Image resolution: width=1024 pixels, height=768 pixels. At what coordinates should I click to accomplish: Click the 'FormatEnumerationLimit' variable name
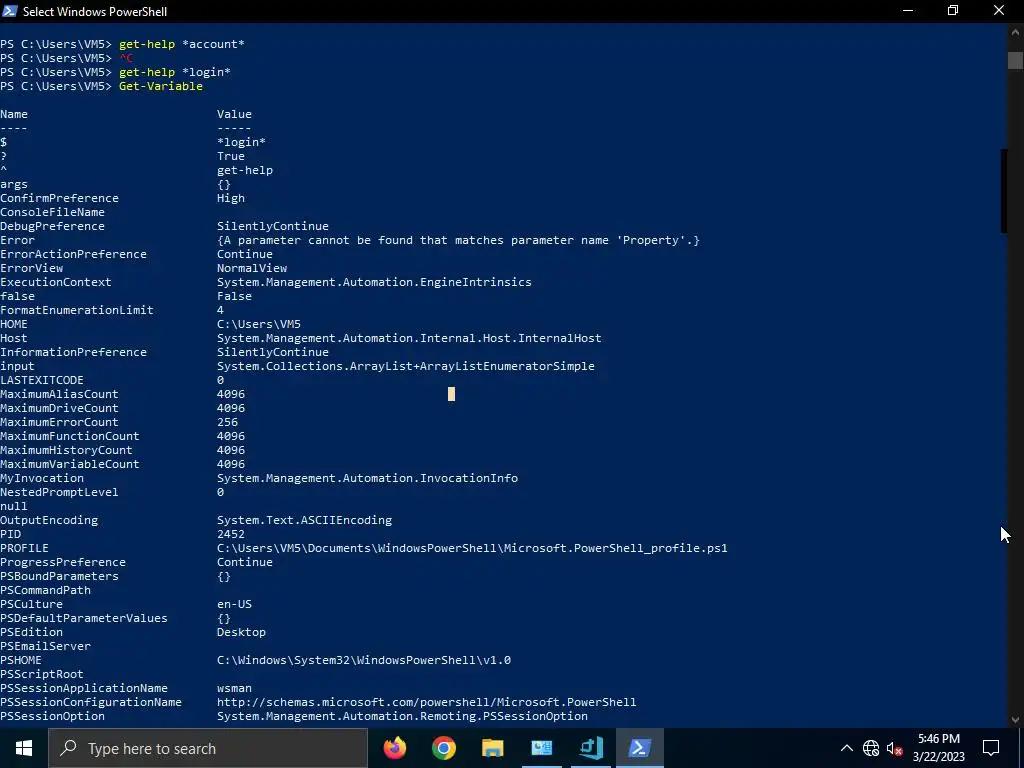click(77, 310)
